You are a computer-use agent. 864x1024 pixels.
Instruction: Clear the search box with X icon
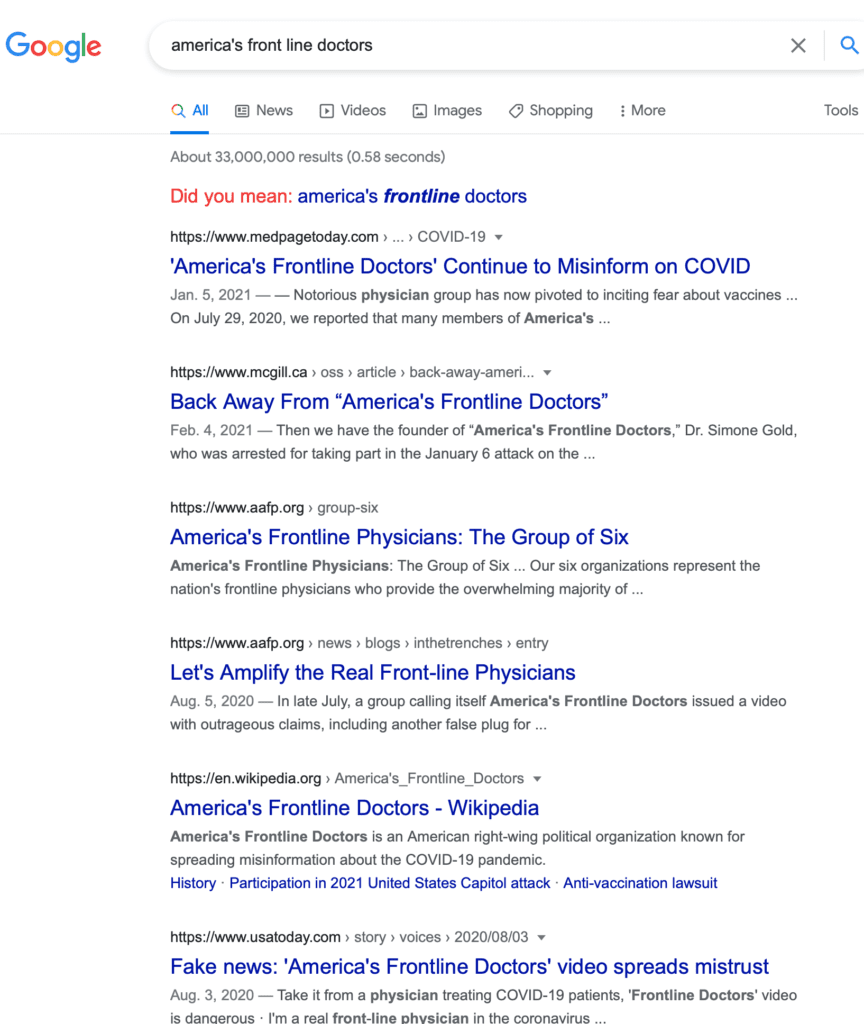tap(798, 46)
